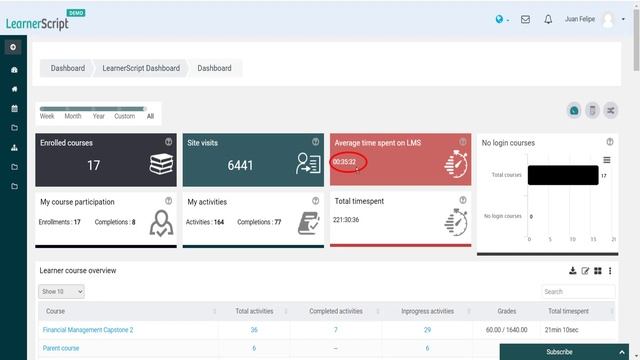Open the No login courses chart menu
Image resolution: width=640 pixels, height=360 pixels.
pos(607,160)
